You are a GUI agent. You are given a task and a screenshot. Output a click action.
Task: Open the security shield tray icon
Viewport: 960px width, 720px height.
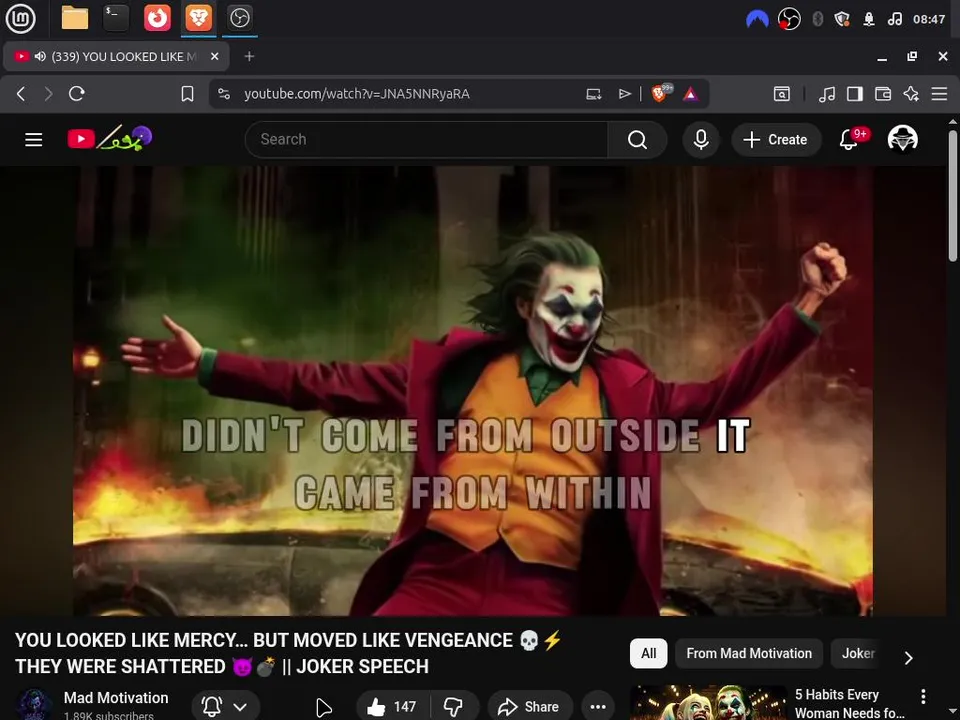coord(842,19)
